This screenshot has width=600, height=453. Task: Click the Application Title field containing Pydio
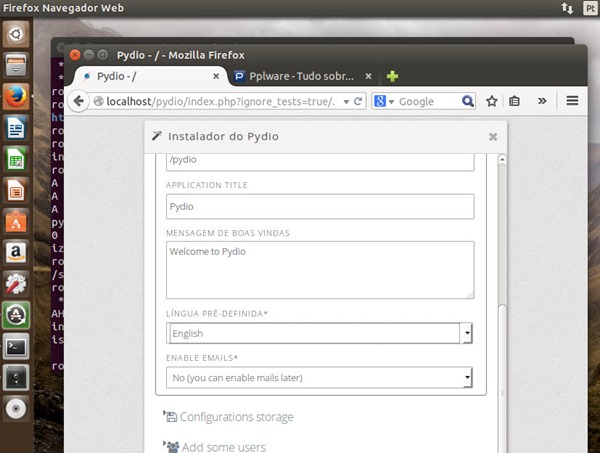point(320,207)
